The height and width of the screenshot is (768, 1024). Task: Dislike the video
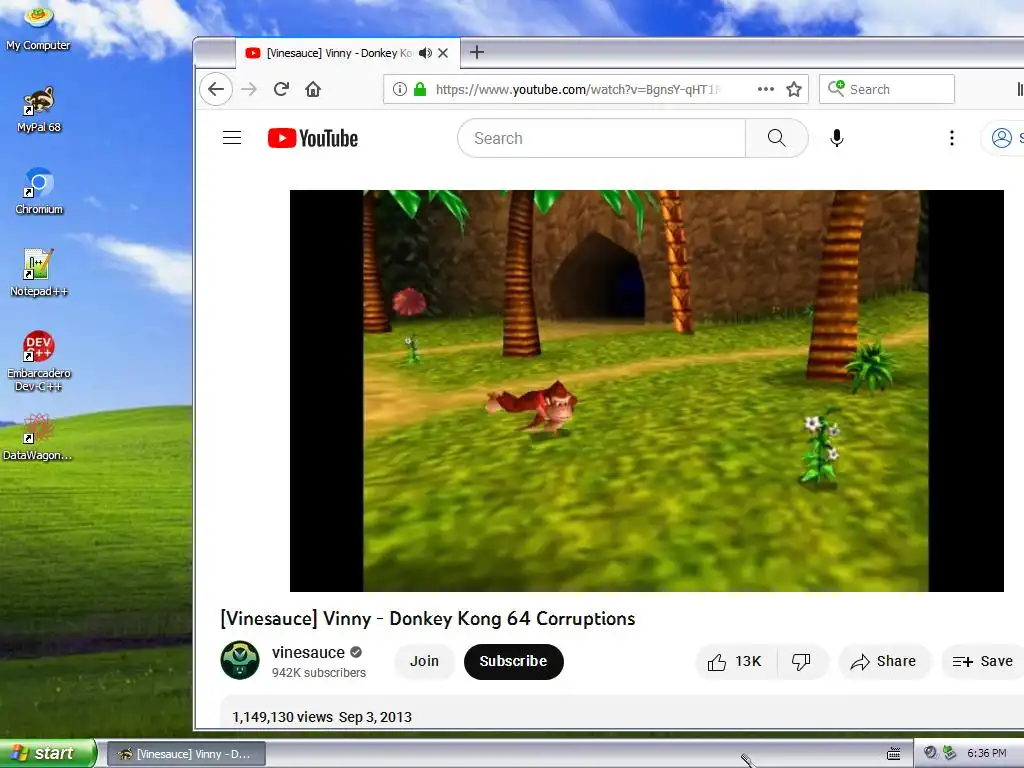pyautogui.click(x=801, y=662)
